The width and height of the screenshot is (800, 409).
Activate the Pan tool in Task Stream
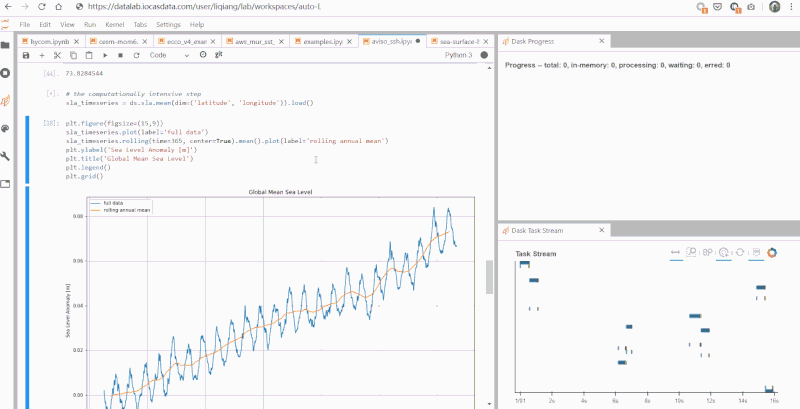[676, 252]
